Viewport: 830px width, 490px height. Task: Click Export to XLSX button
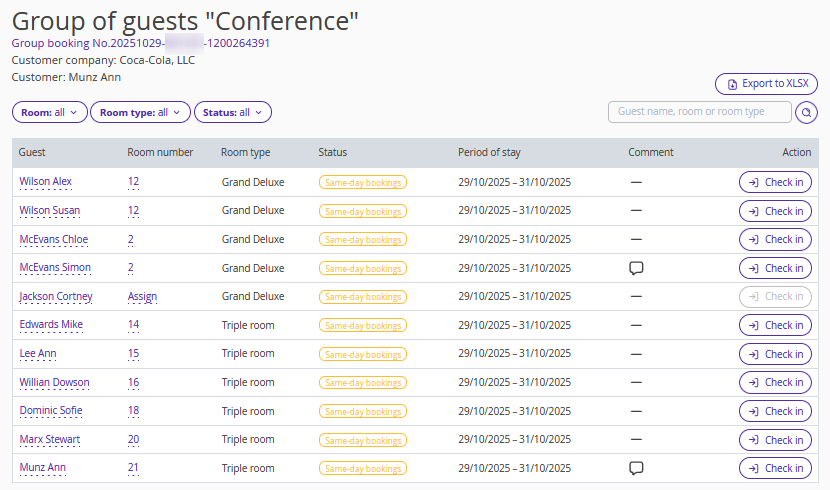pyautogui.click(x=766, y=84)
